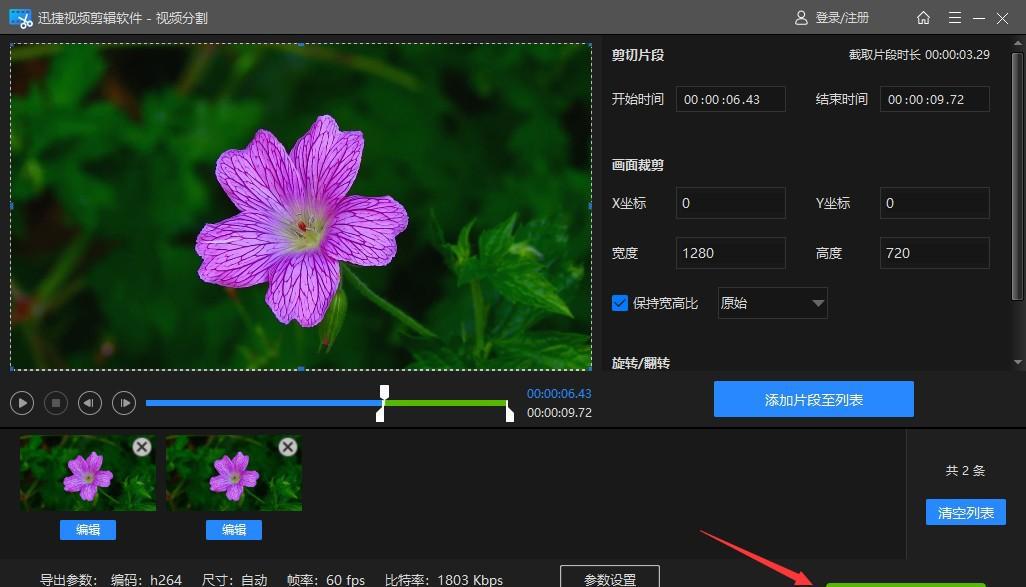The image size is (1026, 587).
Task: Click the 共 2 条 count text
Action: tap(965, 471)
